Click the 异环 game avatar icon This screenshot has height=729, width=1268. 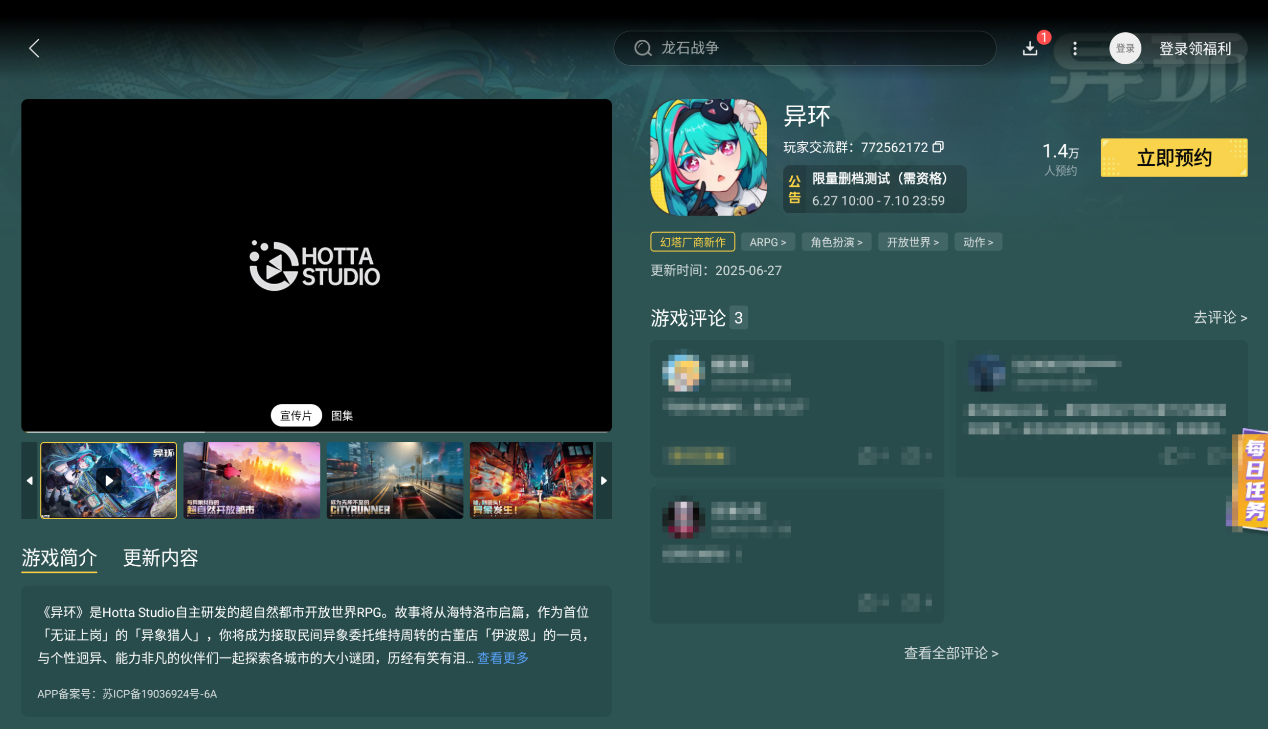click(709, 157)
